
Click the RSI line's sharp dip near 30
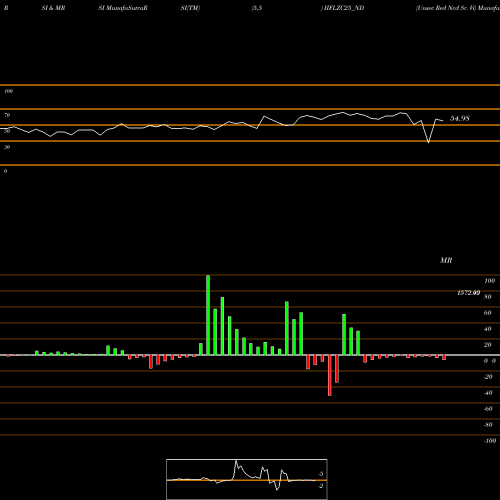(x=429, y=142)
